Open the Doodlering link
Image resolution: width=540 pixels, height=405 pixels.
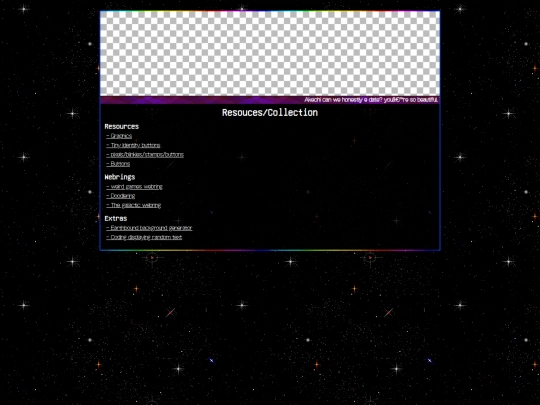pyautogui.click(x=121, y=196)
